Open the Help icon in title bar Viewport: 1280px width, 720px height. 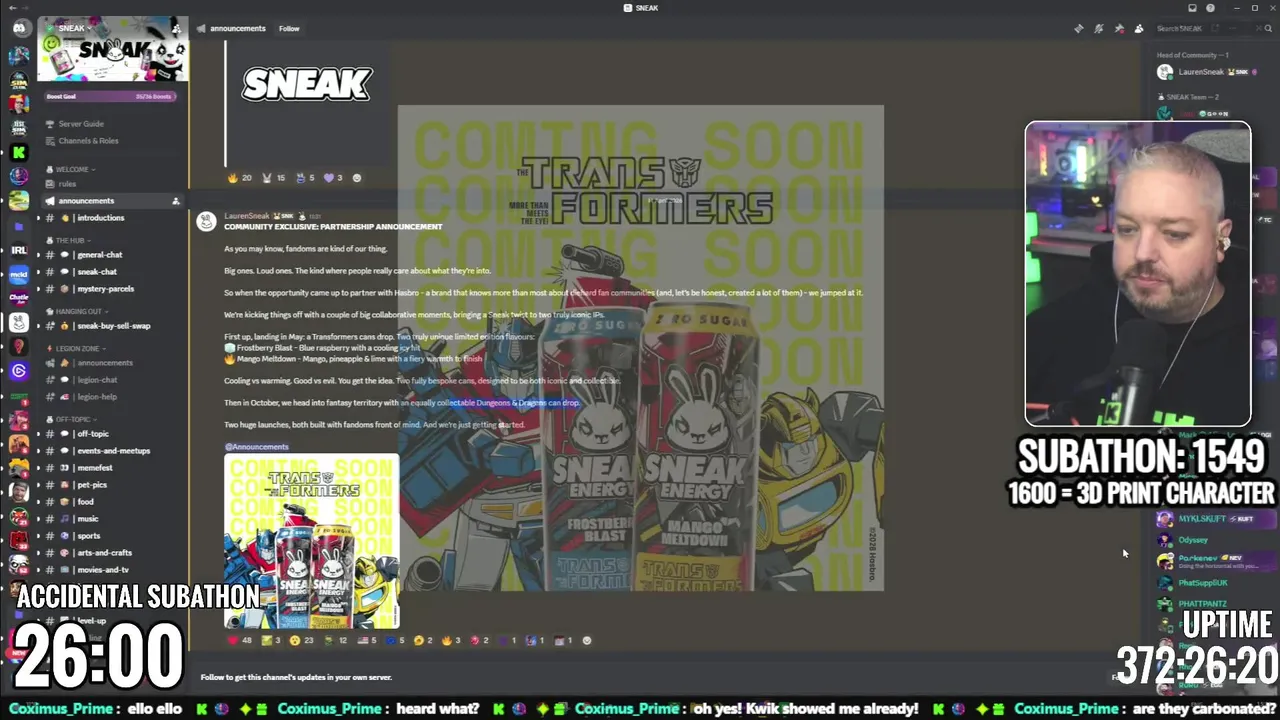(x=1210, y=8)
